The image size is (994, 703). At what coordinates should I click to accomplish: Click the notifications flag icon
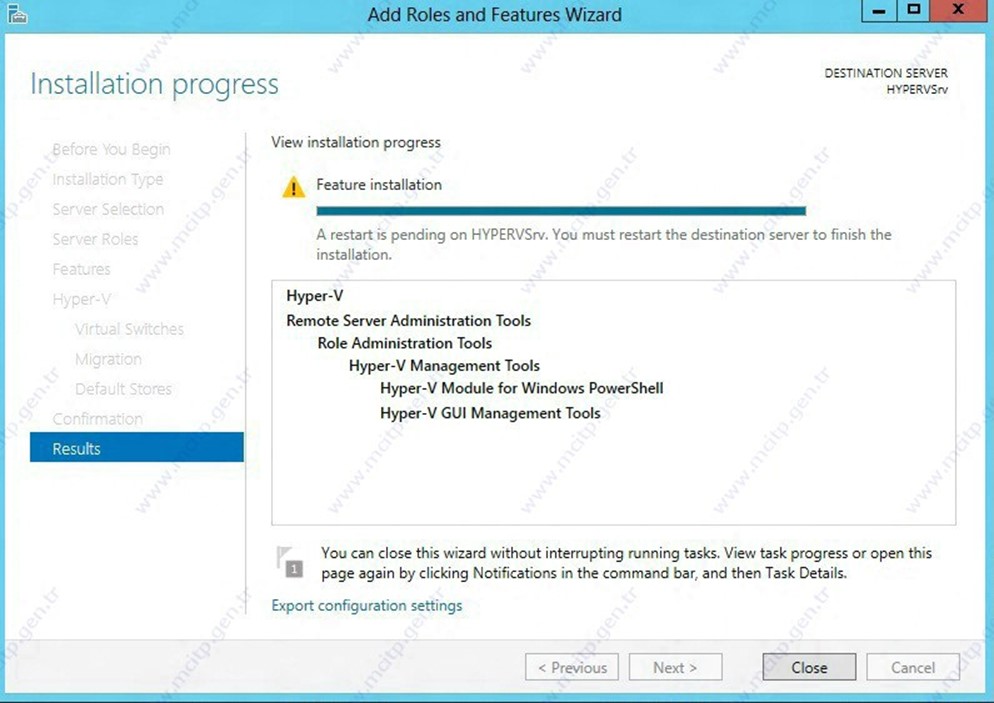click(289, 561)
